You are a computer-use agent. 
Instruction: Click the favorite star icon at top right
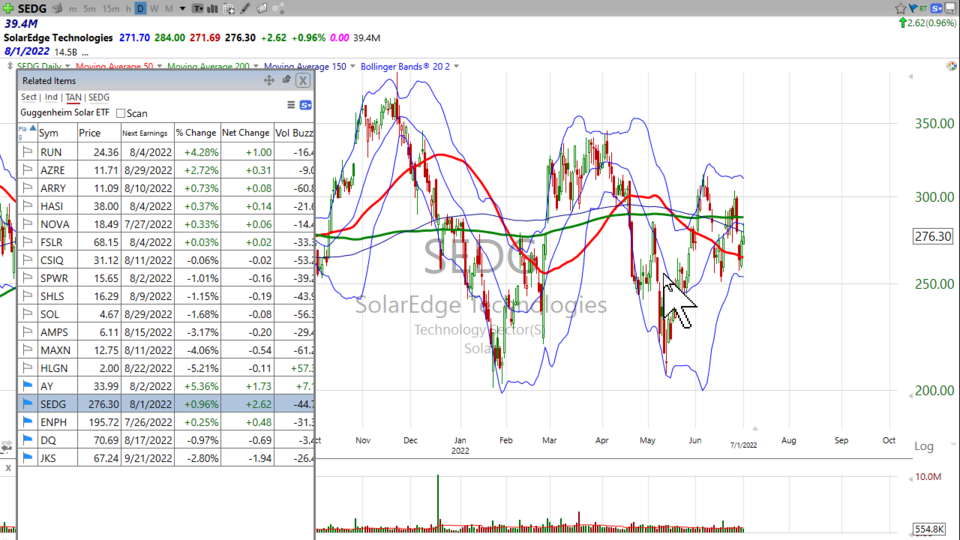coord(900,9)
